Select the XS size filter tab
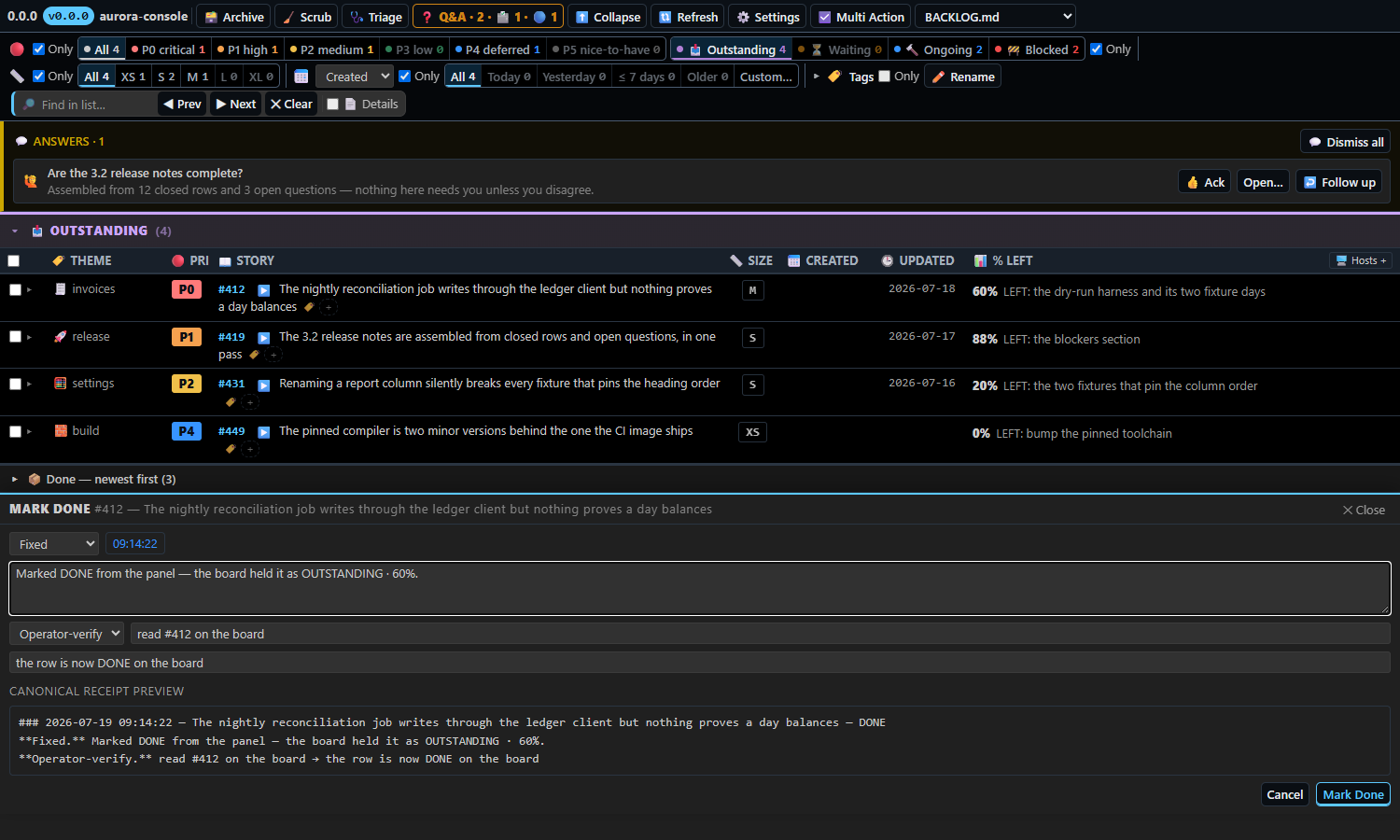Screen dimensions: 1400x840 coord(133,77)
